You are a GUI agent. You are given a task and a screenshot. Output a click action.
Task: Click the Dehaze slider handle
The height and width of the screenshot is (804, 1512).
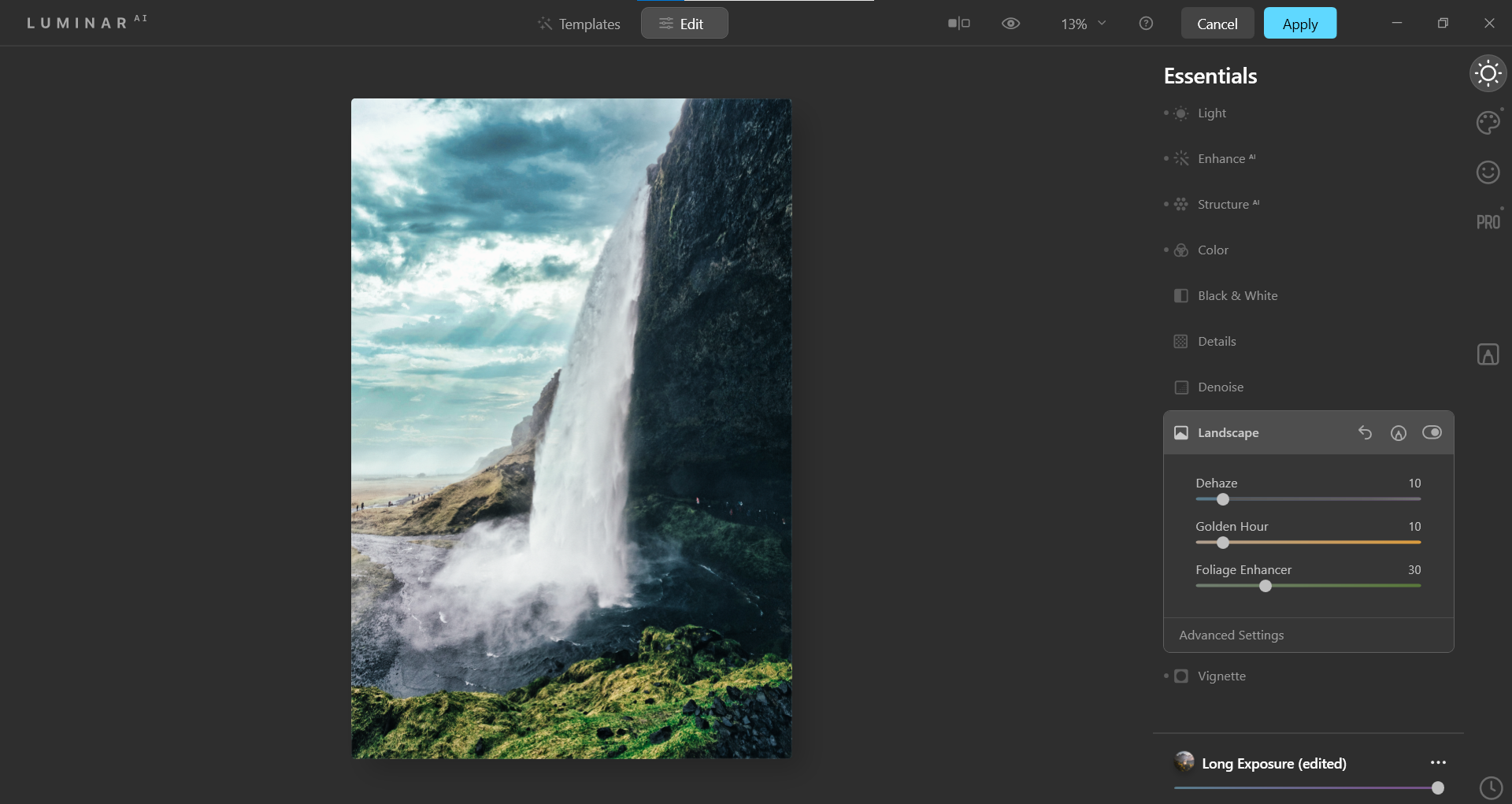(1222, 499)
